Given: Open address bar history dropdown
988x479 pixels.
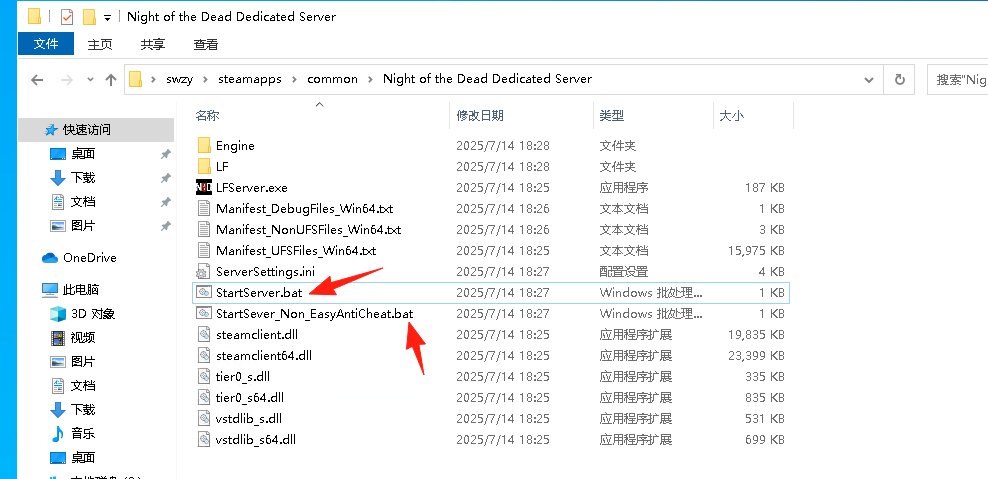Looking at the screenshot, I should click(869, 79).
